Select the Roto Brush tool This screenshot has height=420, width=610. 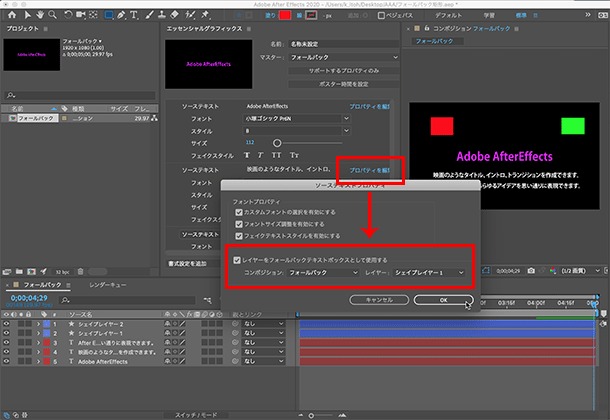[190, 15]
